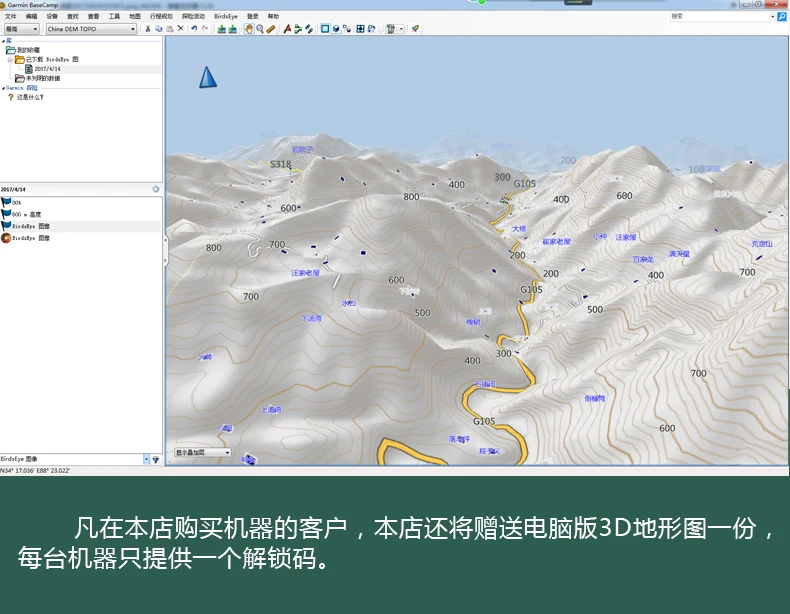Select the flagged BirdsEye 图像 item
The width and height of the screenshot is (790, 614).
[26, 226]
